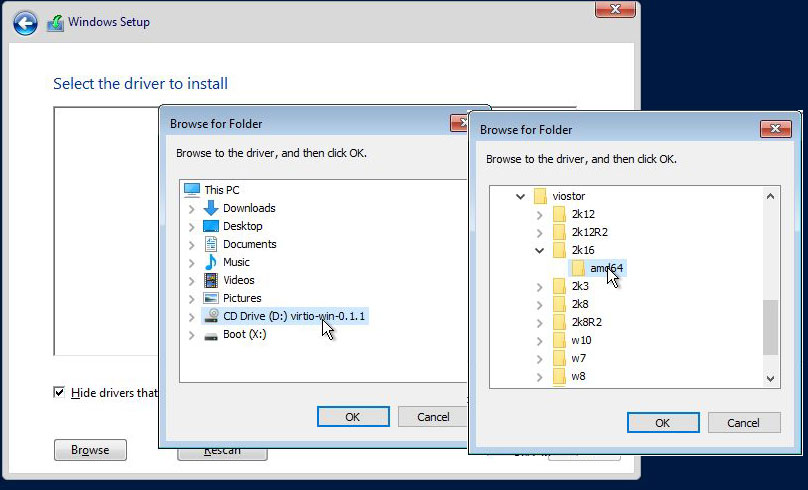Click the Videos folder icon
Image resolution: width=808 pixels, height=490 pixels.
[x=211, y=280]
